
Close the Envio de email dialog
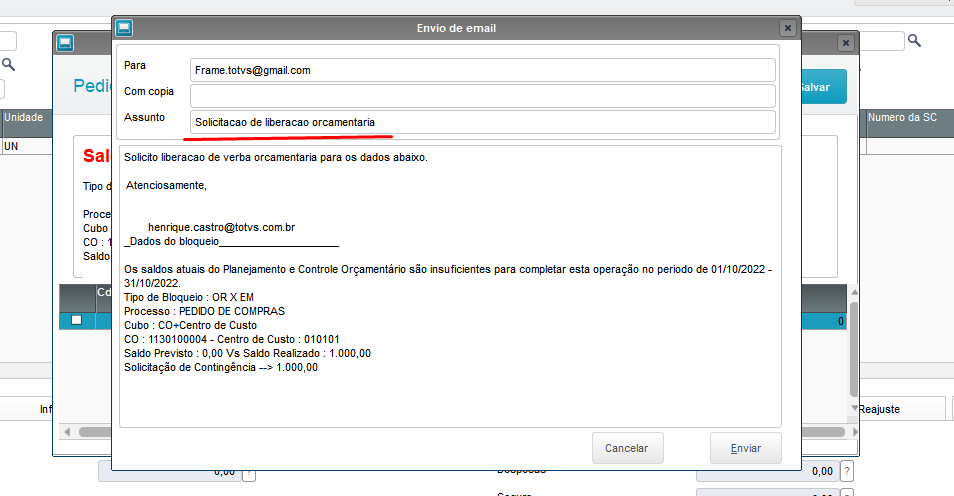(787, 28)
